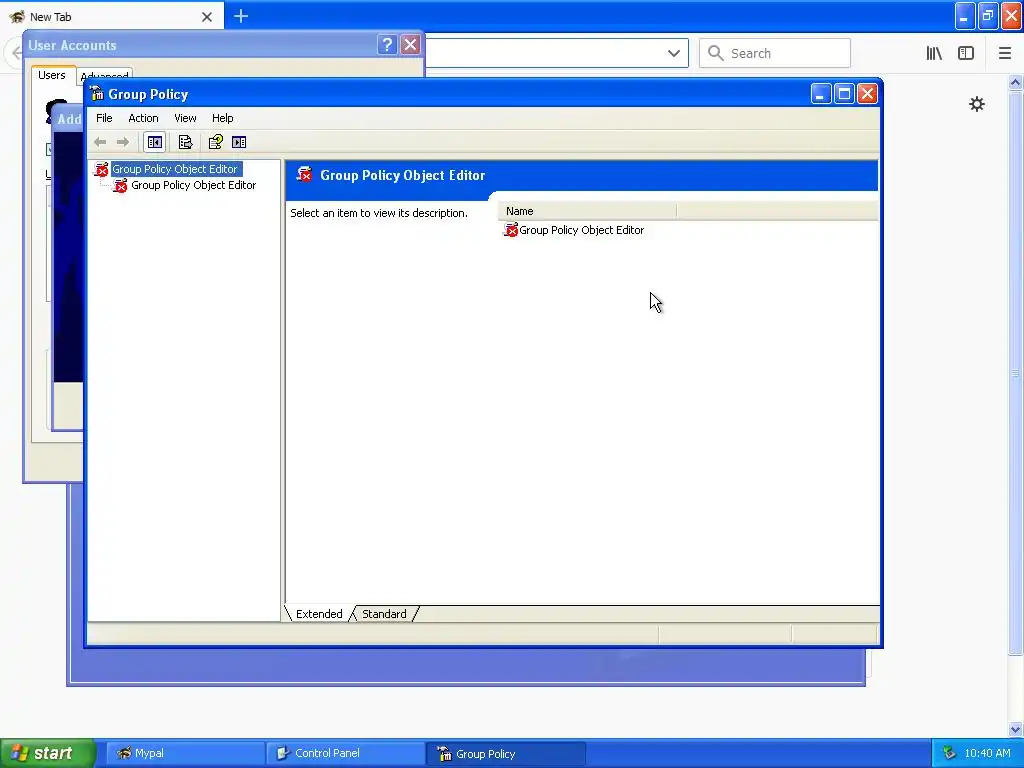Open the browser hamburger menu
The image size is (1024, 768).
pos(1005,53)
